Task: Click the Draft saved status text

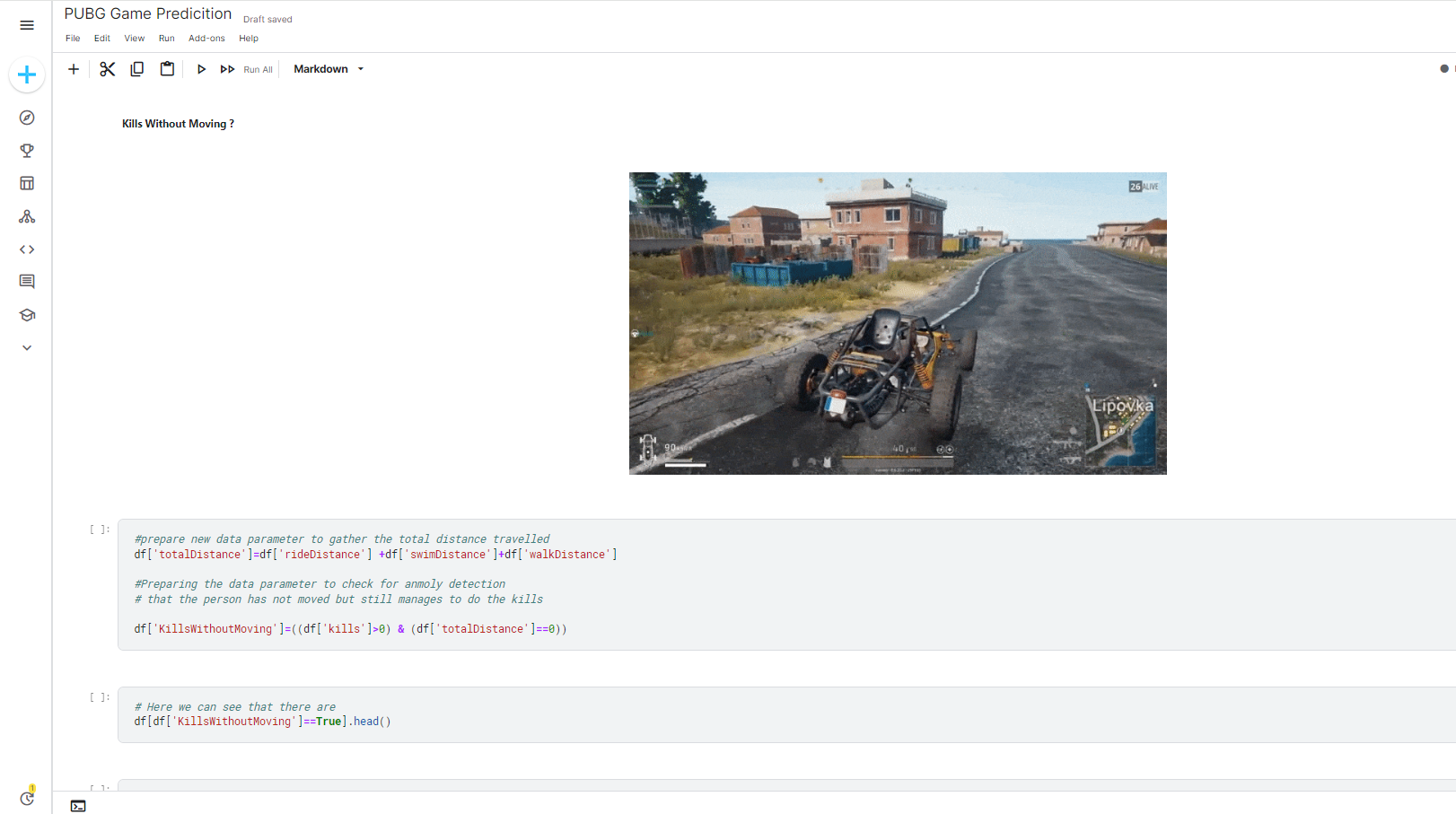Action: pyautogui.click(x=268, y=20)
